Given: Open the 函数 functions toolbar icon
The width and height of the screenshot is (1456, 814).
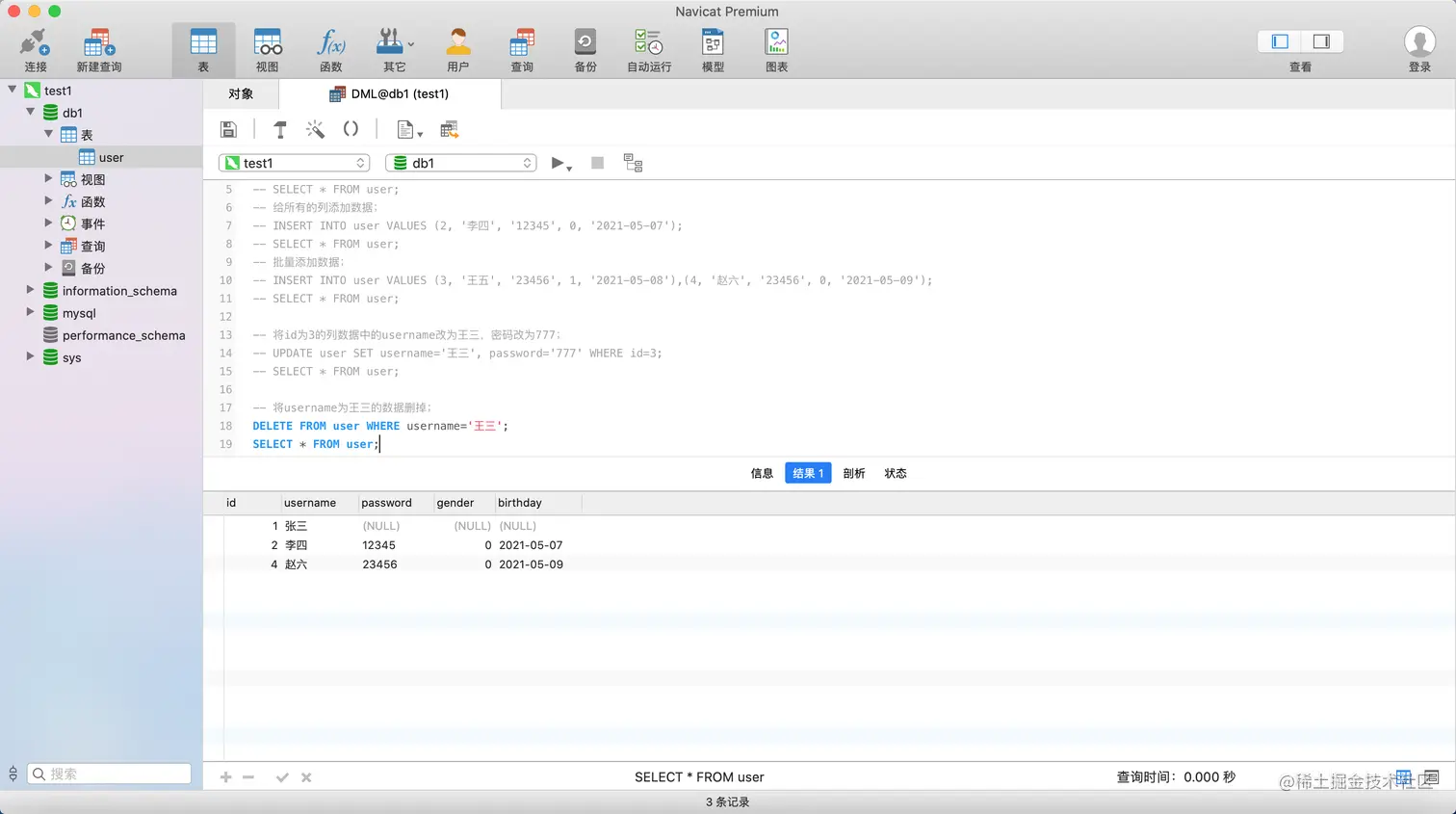Looking at the screenshot, I should 330,50.
